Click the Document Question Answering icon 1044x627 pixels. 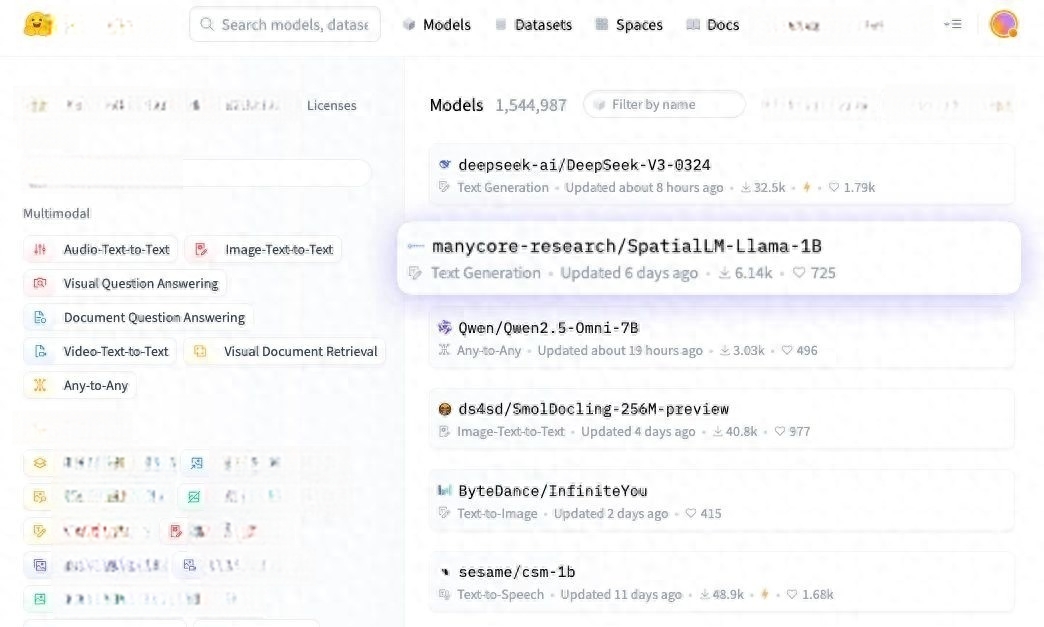coord(40,317)
